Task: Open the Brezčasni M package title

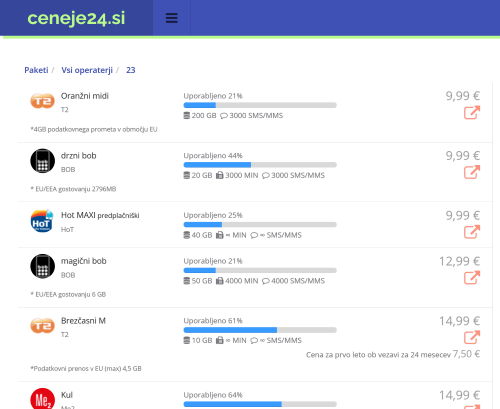Action: coord(83,321)
